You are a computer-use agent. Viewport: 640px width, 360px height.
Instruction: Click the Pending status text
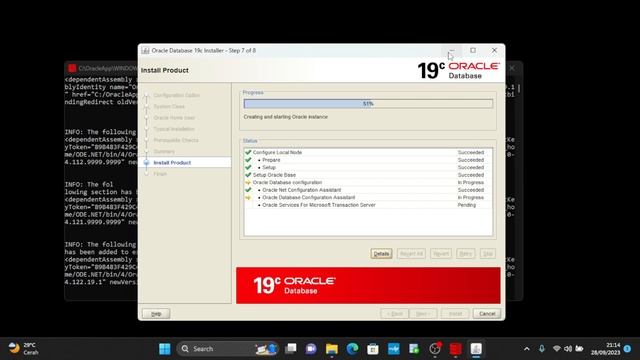467,205
